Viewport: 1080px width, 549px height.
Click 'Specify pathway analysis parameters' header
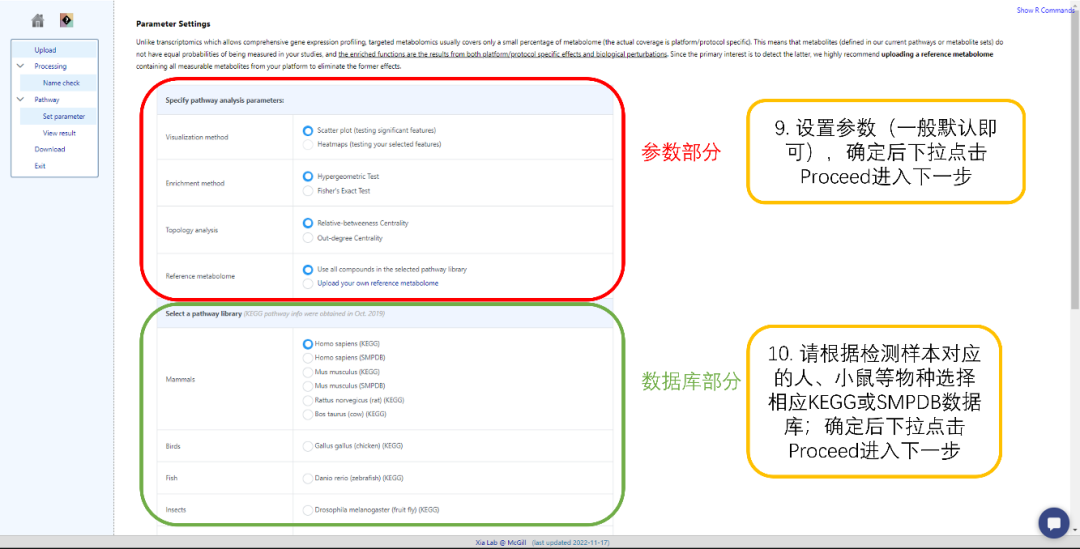(x=225, y=101)
